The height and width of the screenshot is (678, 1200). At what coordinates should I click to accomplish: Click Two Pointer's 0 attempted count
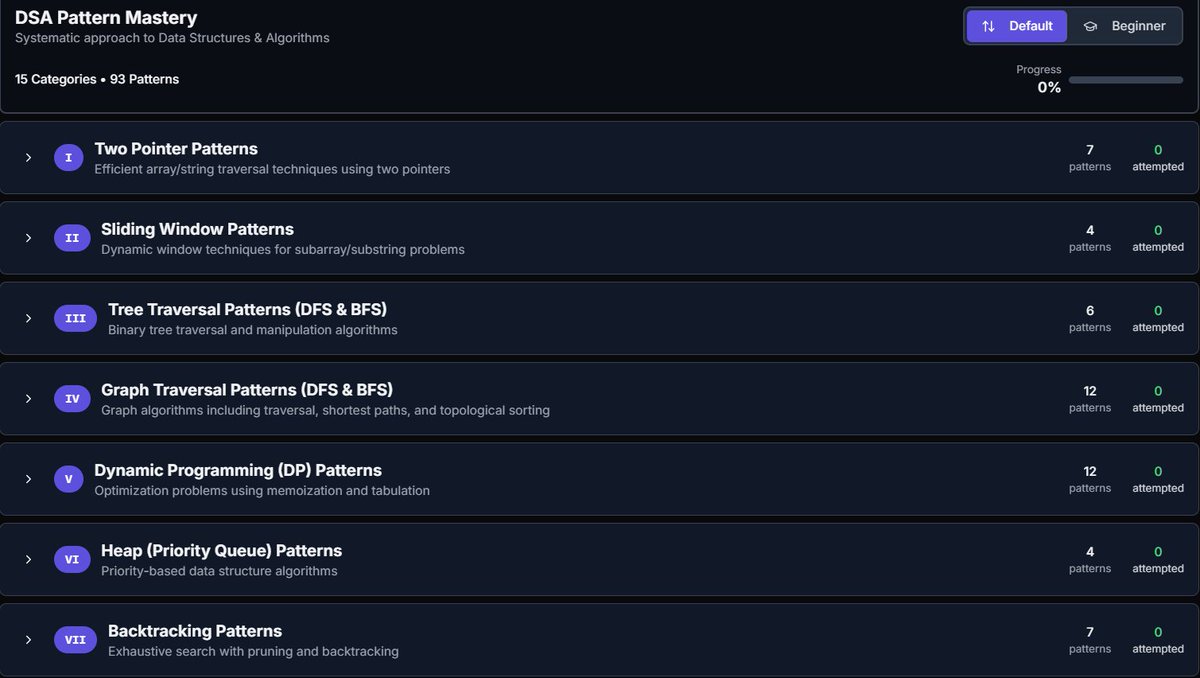[x=1158, y=158]
